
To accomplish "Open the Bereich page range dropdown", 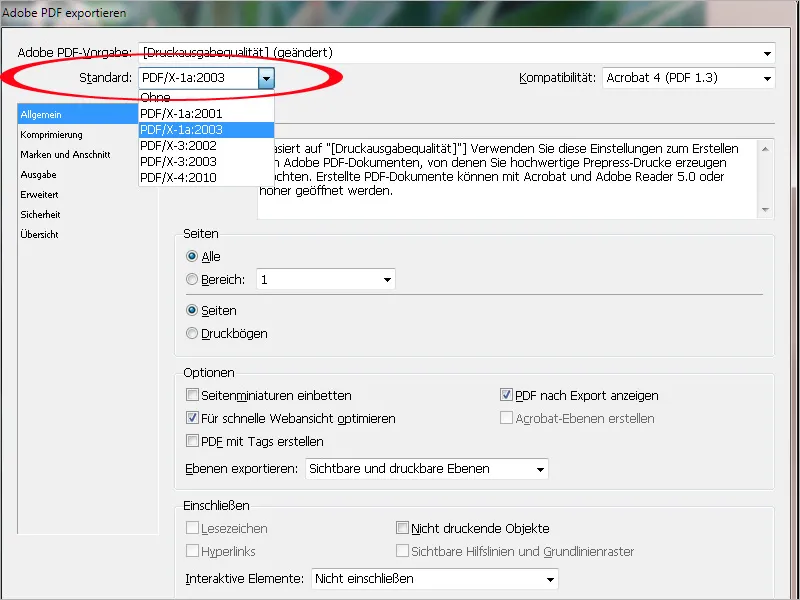I will [326, 280].
